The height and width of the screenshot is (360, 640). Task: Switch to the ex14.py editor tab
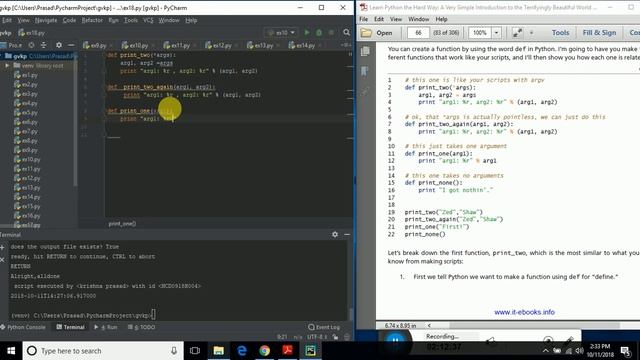click(302, 45)
